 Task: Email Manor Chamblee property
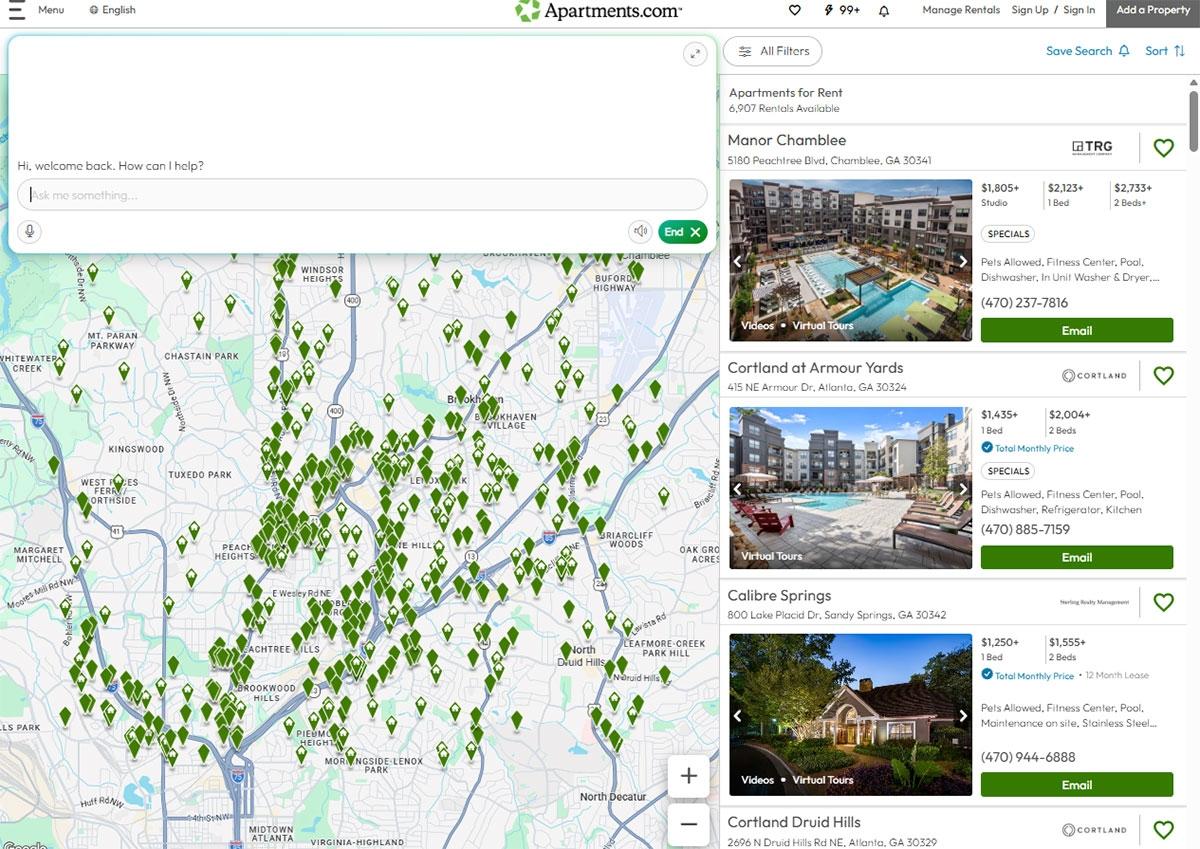click(1077, 330)
